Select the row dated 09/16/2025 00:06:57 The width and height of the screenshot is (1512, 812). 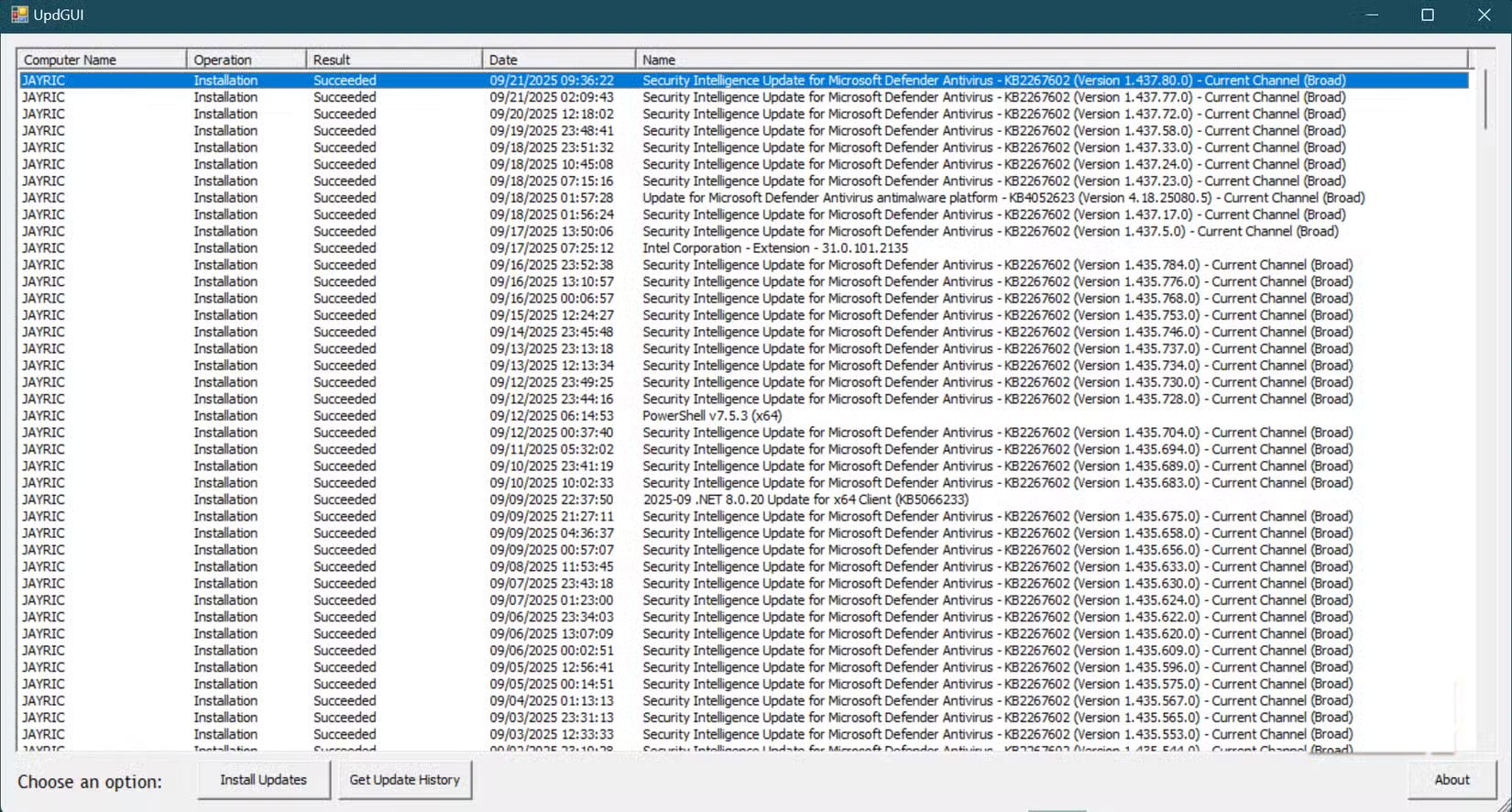(x=743, y=299)
